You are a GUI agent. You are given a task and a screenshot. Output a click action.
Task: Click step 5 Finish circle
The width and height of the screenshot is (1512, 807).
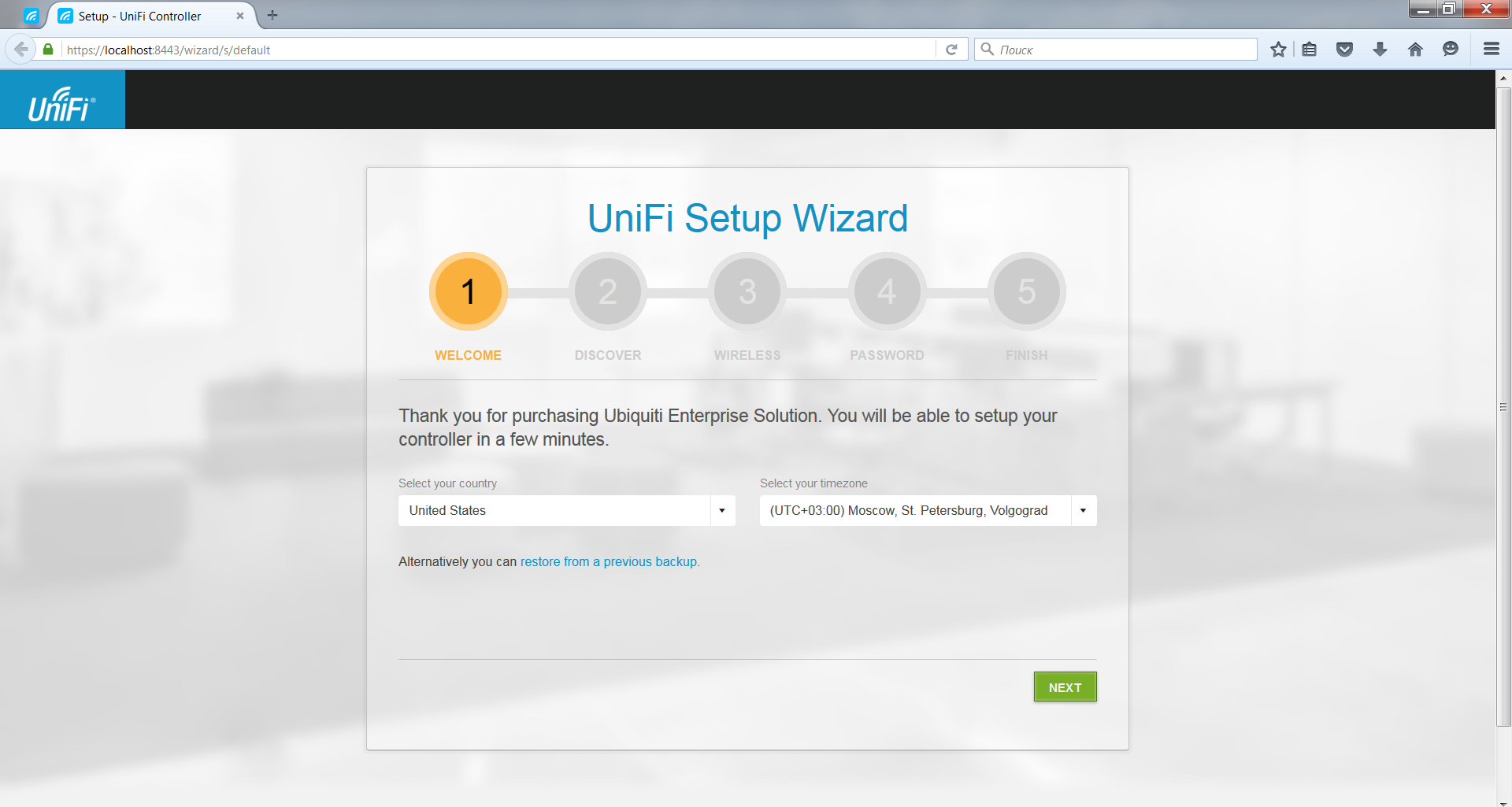(1027, 291)
